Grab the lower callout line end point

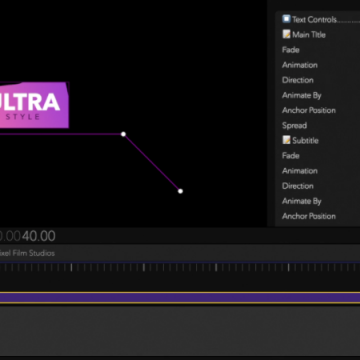pos(180,191)
